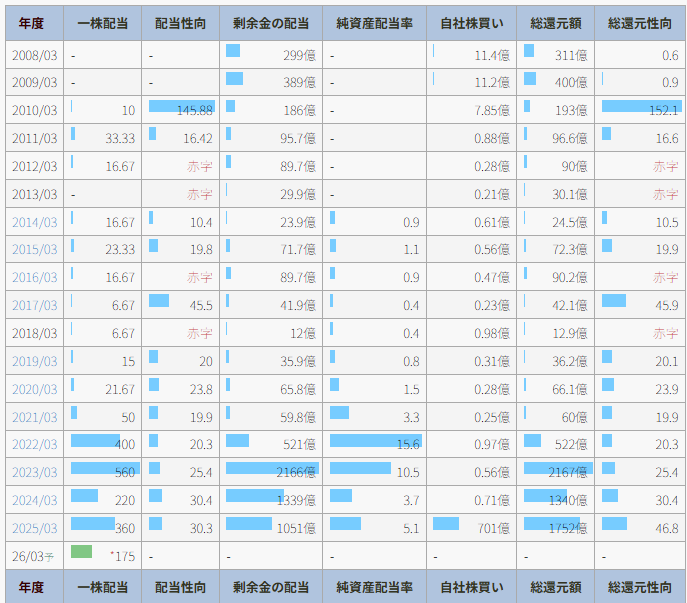Click the 一株配当 header in top row
Viewport: 687px width, 603px height.
102,23
